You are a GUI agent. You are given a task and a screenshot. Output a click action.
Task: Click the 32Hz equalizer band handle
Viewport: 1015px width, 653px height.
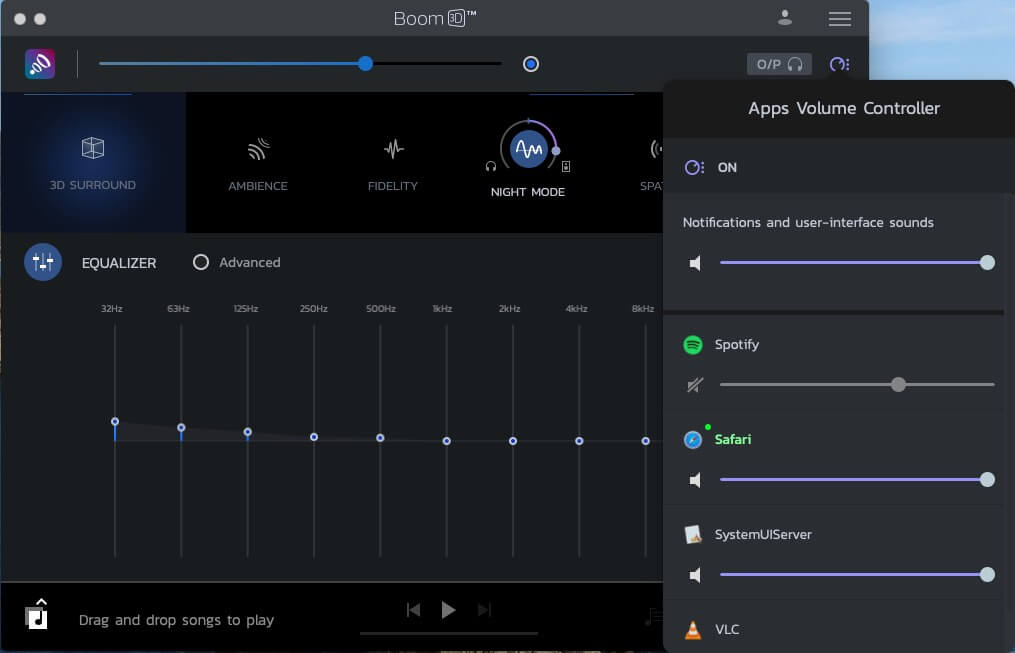115,421
